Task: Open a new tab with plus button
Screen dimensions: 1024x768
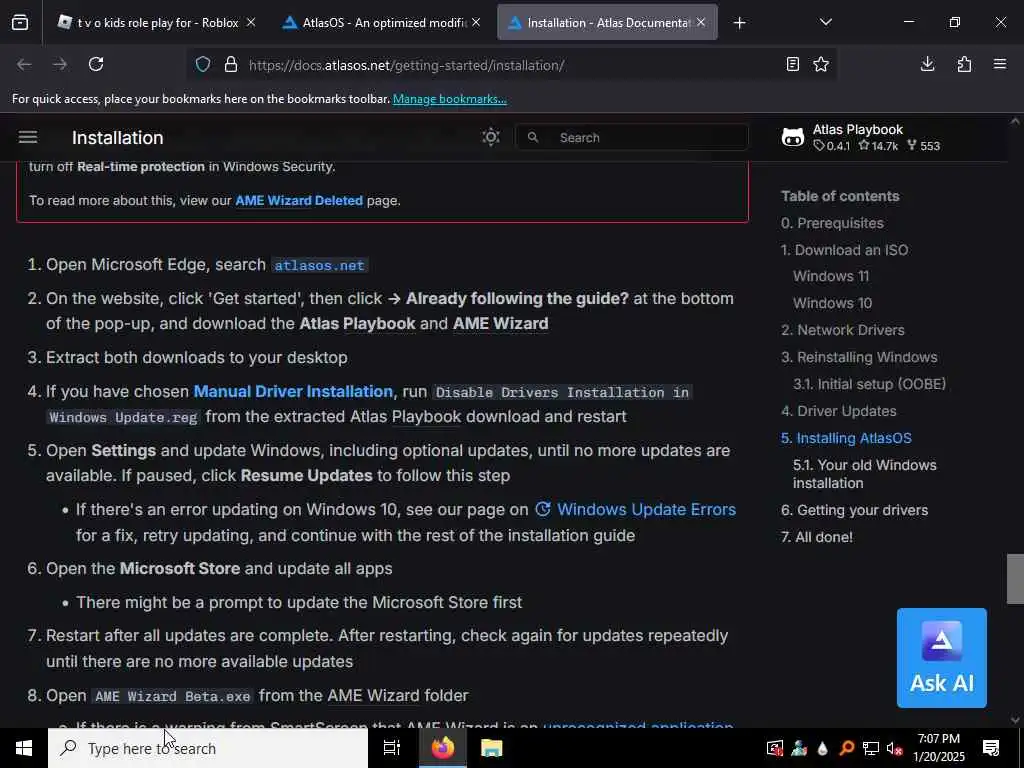Action: coord(739,23)
